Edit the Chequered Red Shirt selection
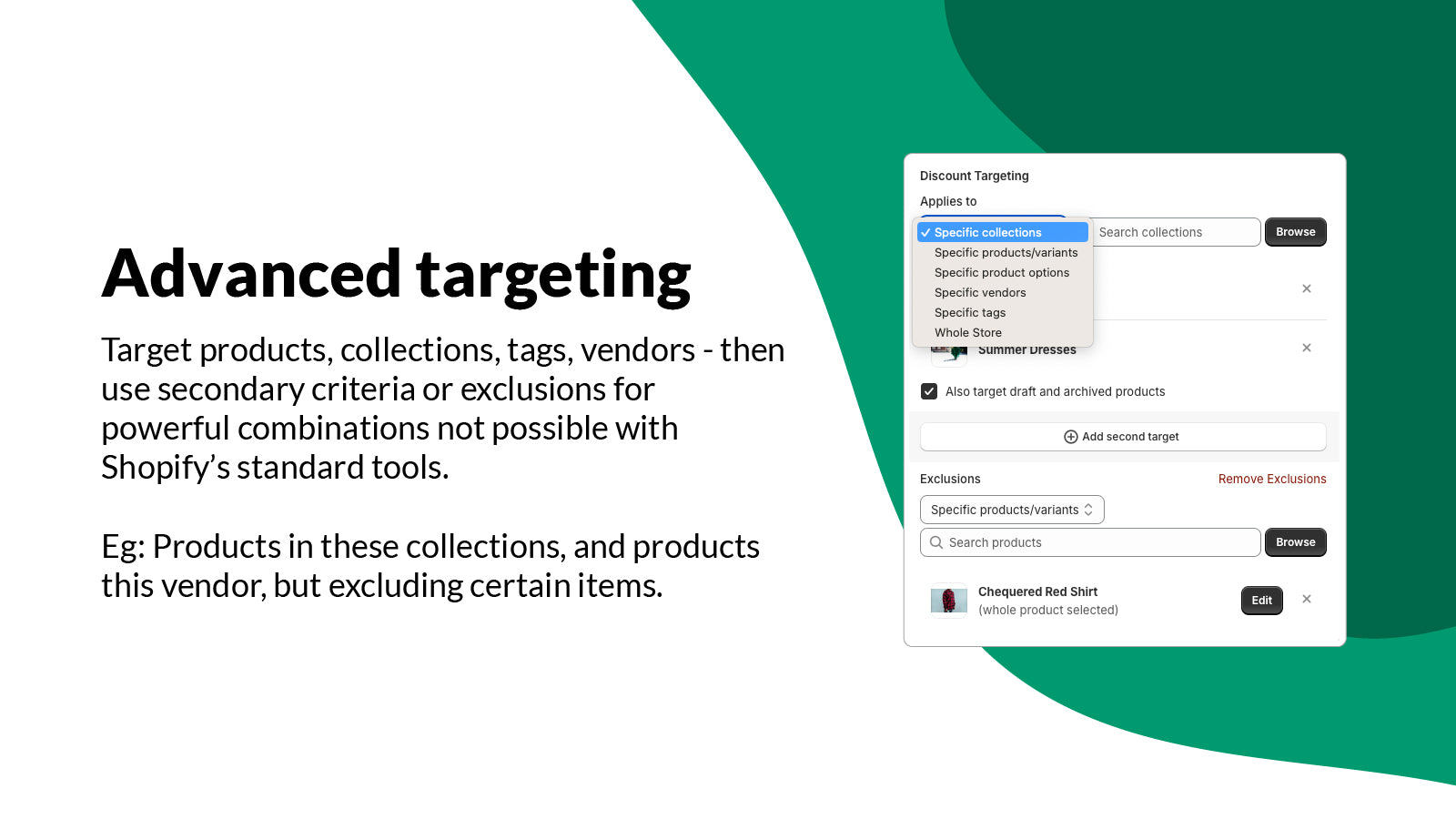Image resolution: width=1456 pixels, height=819 pixels. (1262, 601)
